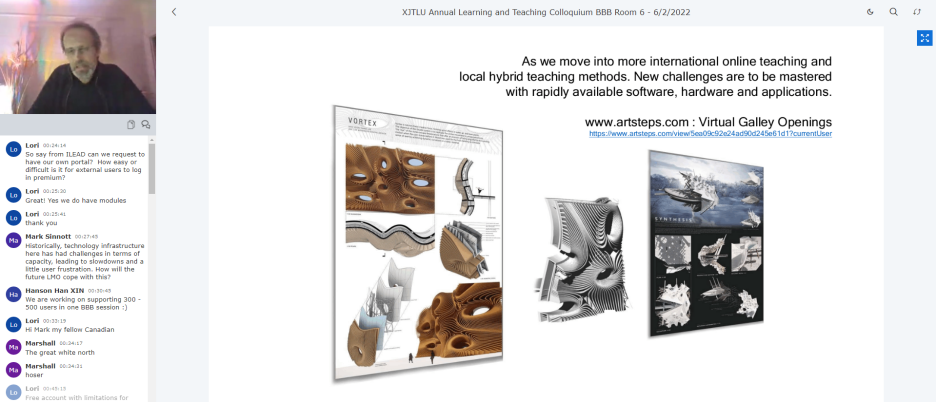This screenshot has height=402, width=936.
Task: Expand presentation with blue fullscreen button
Action: [x=924, y=38]
